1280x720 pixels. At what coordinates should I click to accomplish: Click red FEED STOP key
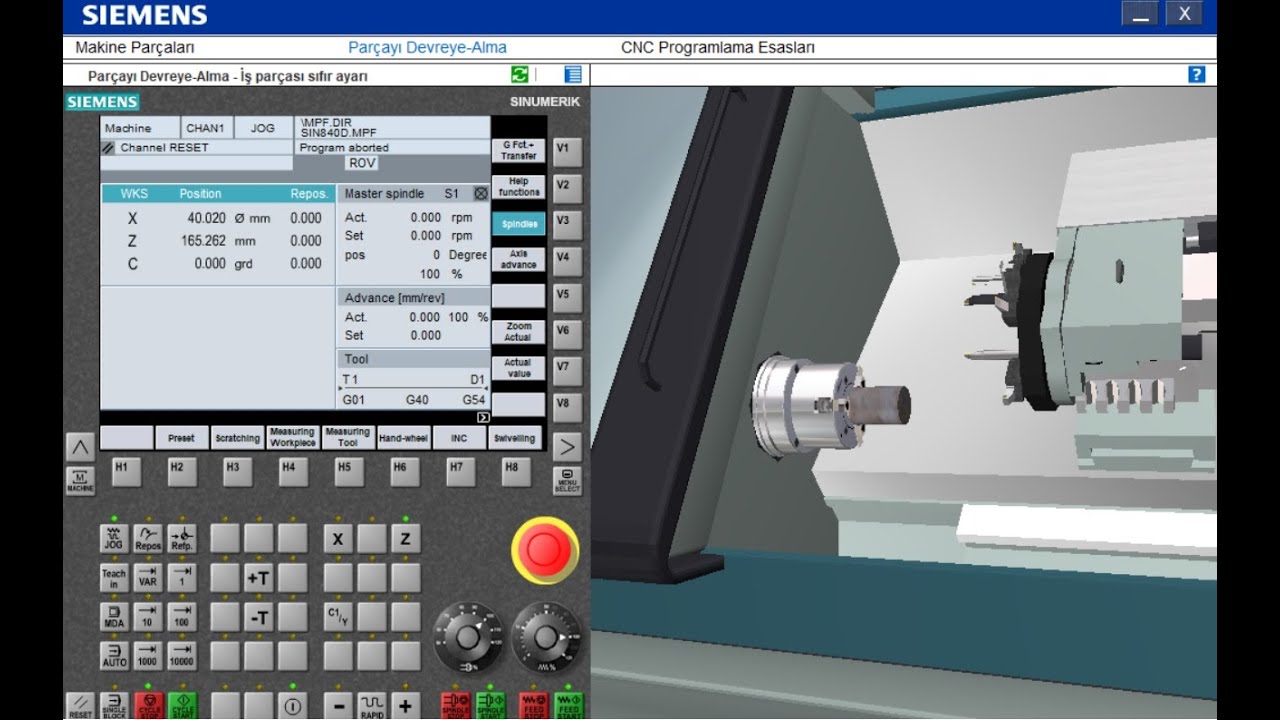(x=534, y=706)
